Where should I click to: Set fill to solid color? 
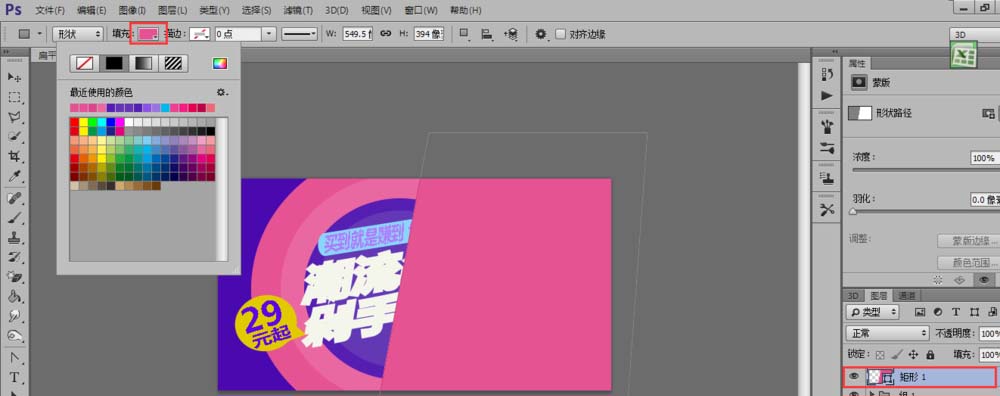click(114, 63)
